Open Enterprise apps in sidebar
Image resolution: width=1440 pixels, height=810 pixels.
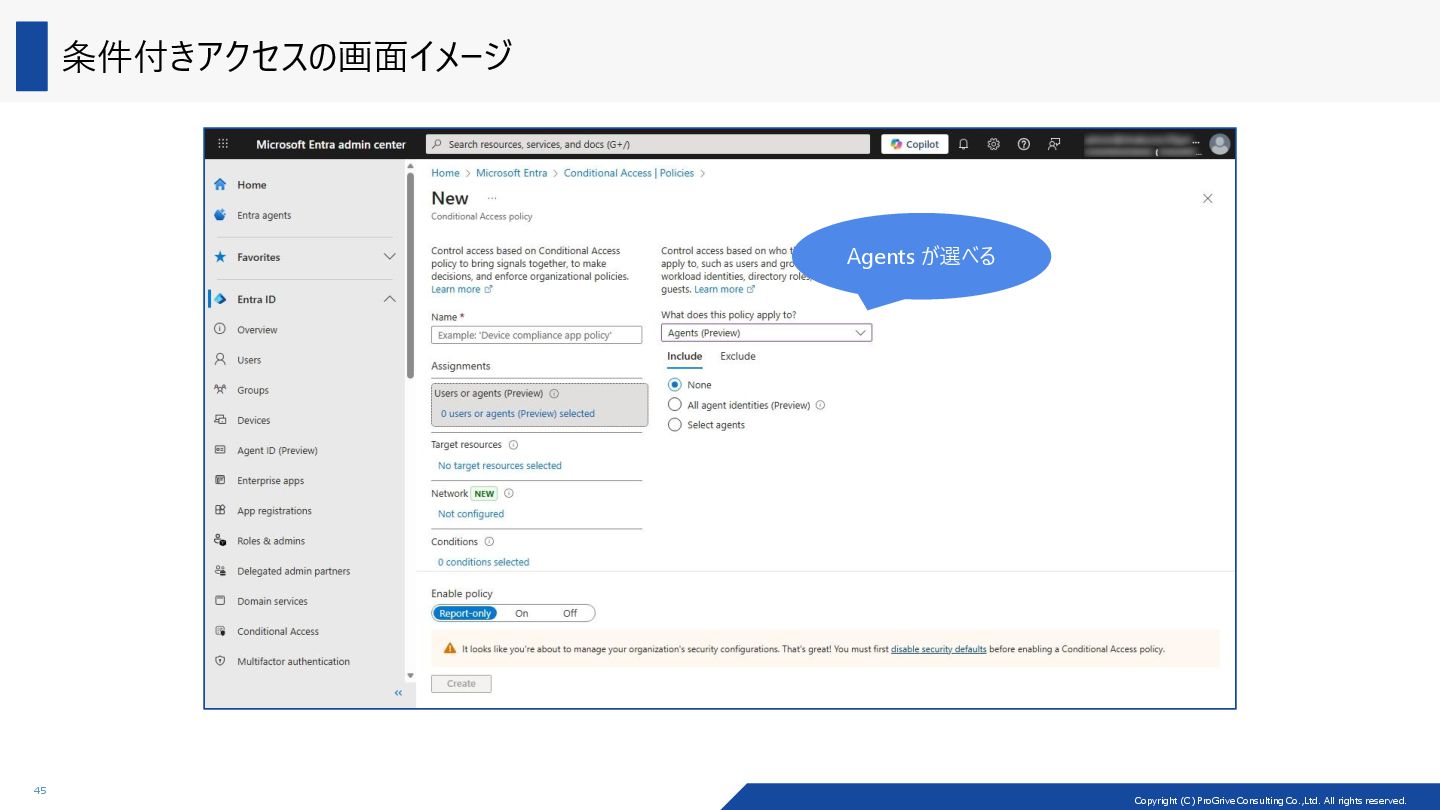pyautogui.click(x=270, y=480)
